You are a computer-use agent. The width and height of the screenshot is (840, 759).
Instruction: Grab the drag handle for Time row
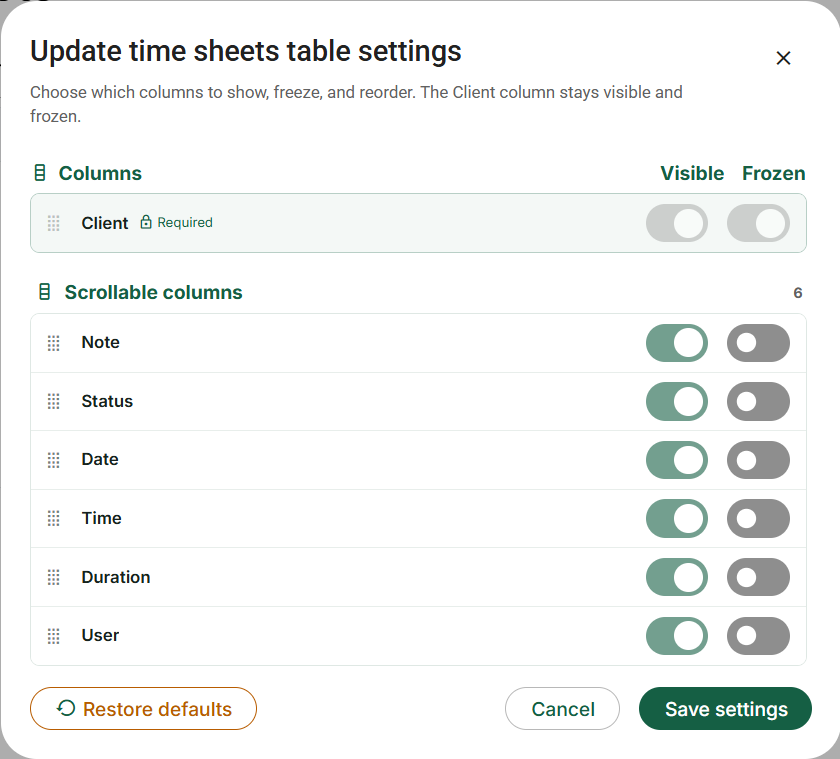point(54,518)
